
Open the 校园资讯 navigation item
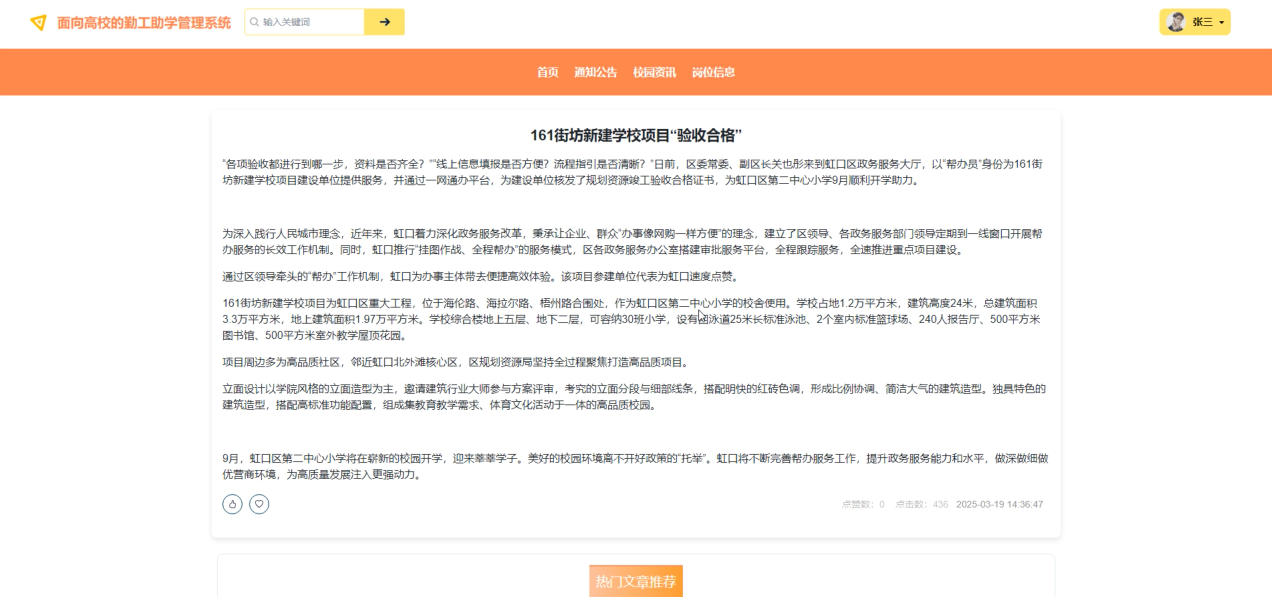[x=654, y=72]
